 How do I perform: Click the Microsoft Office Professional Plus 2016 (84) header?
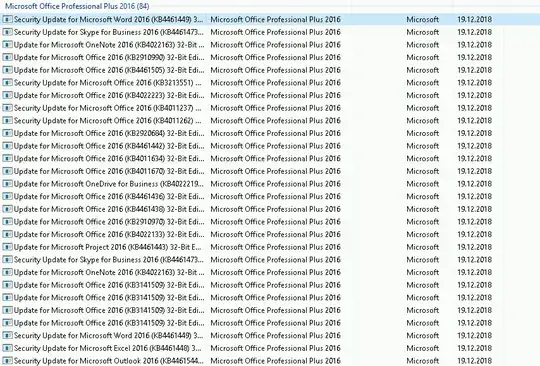[77, 6]
